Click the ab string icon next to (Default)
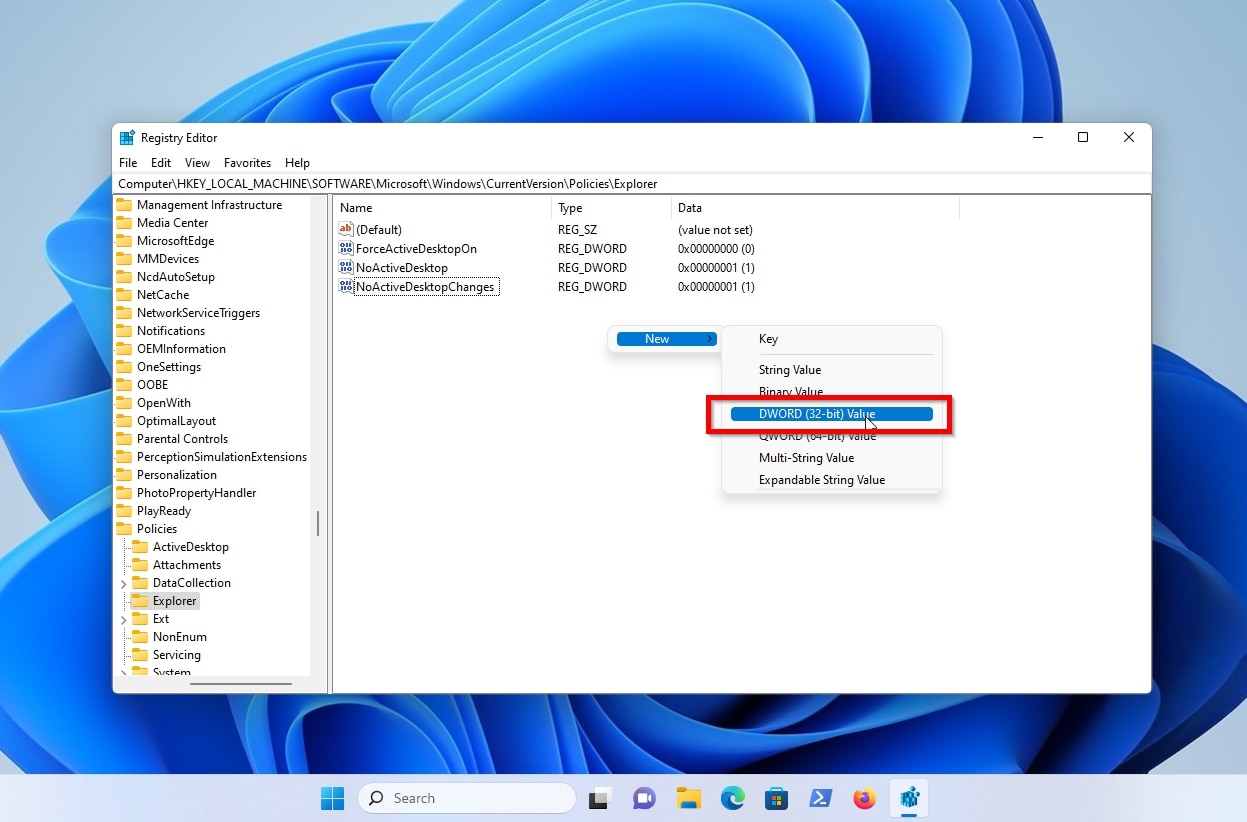 pos(345,229)
